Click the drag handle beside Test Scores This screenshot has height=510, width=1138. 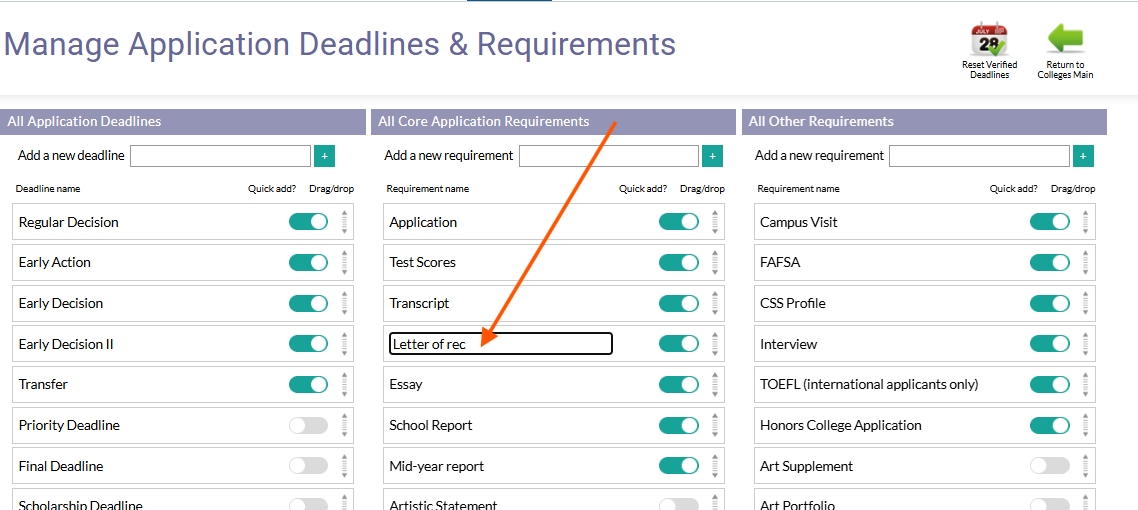(715, 263)
